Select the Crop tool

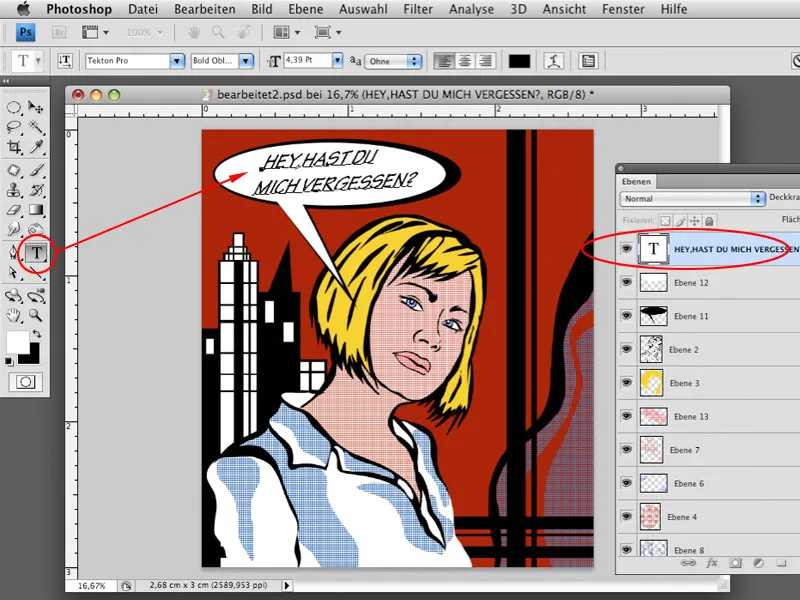pyautogui.click(x=14, y=147)
